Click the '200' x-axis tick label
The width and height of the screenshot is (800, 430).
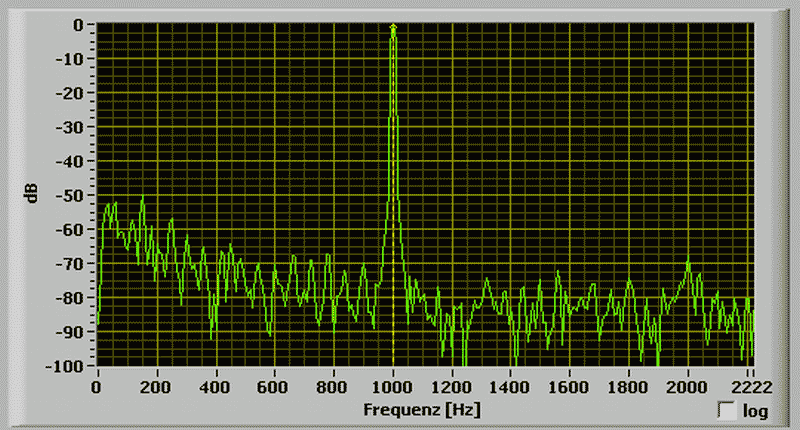(x=156, y=388)
